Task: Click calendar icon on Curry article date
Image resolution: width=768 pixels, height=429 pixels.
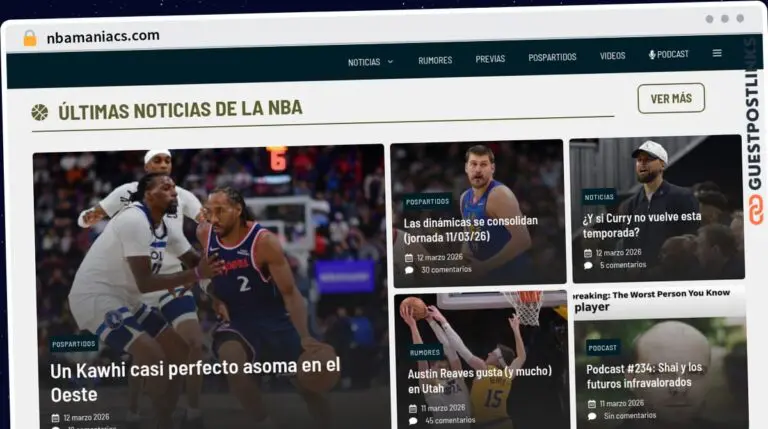Action: (x=588, y=252)
